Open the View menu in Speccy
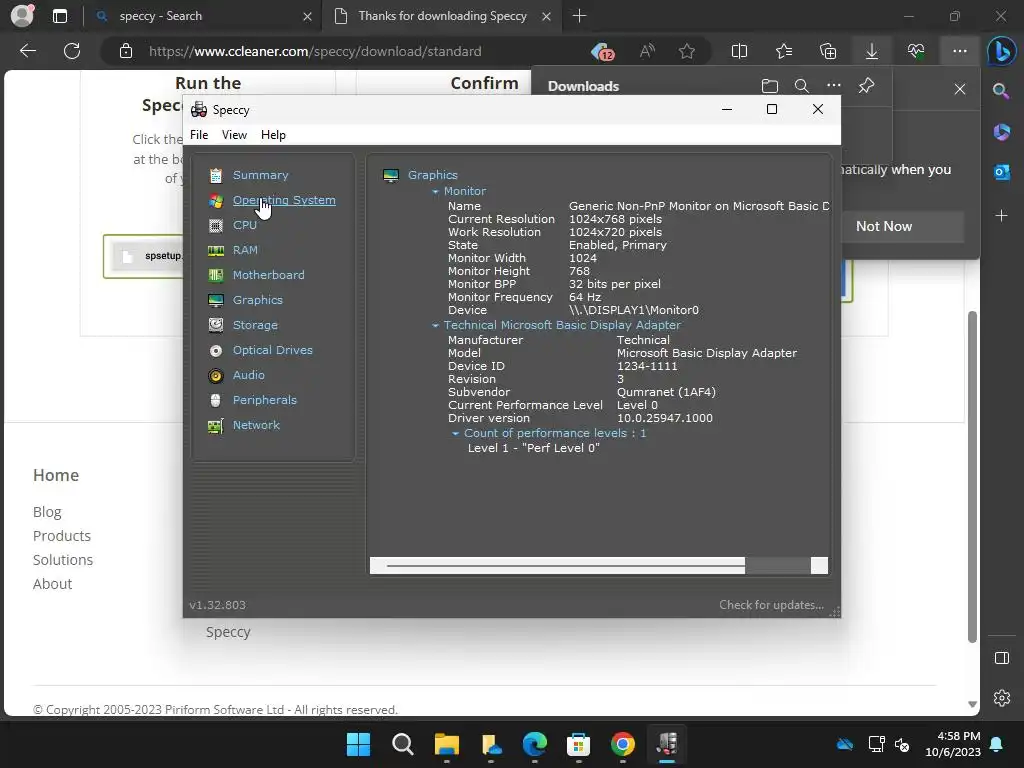 (x=234, y=135)
